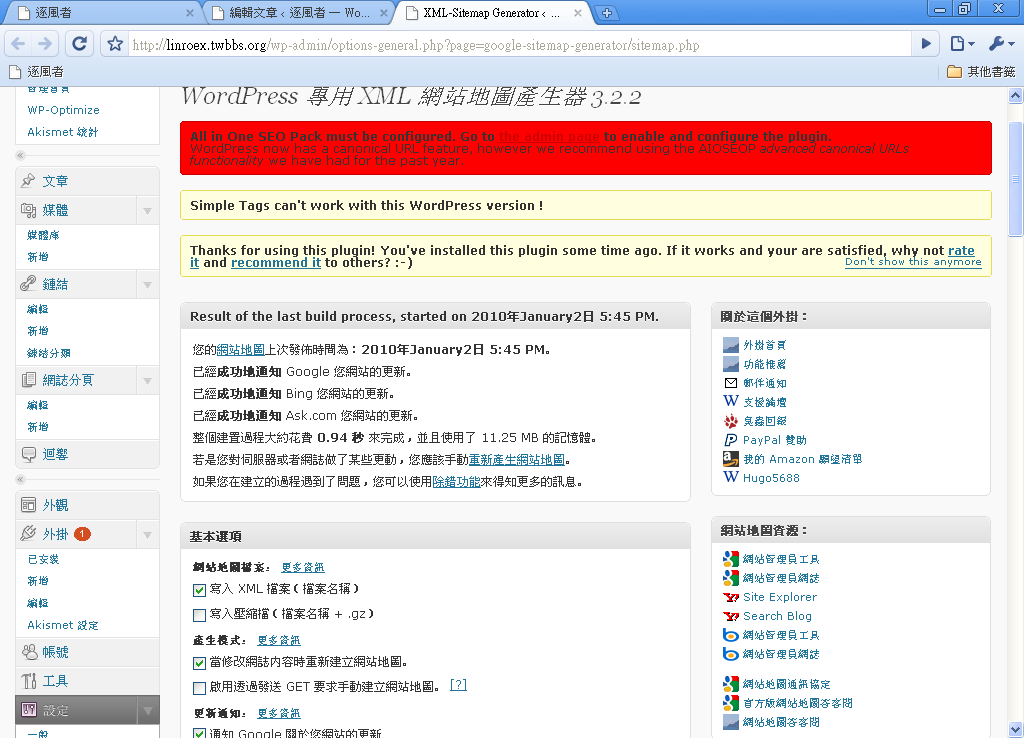
Task: Click the page scrollbar up arrow
Action: point(1016,96)
